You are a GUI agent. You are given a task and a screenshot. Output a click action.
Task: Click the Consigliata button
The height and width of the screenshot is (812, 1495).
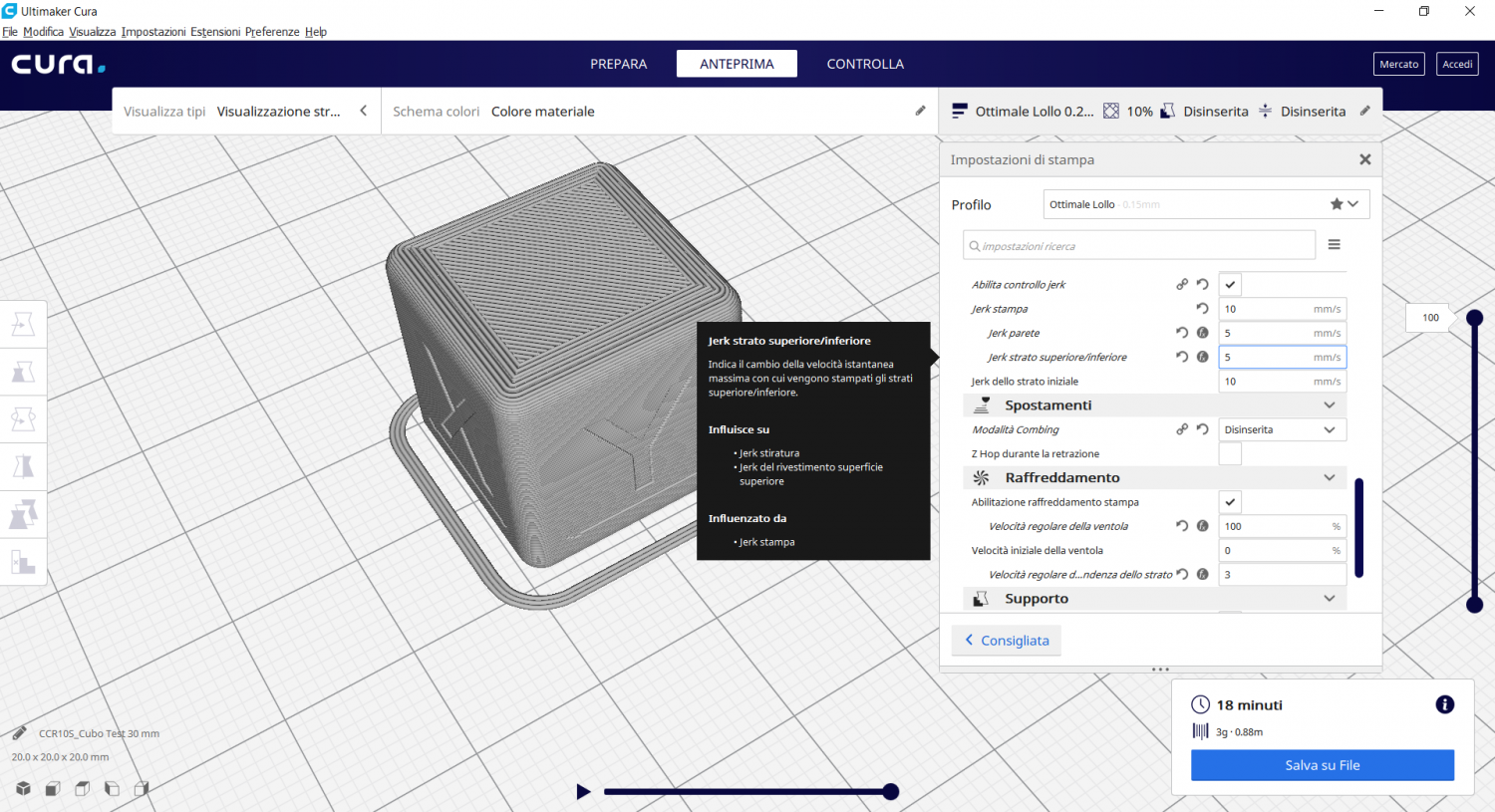(1007, 641)
